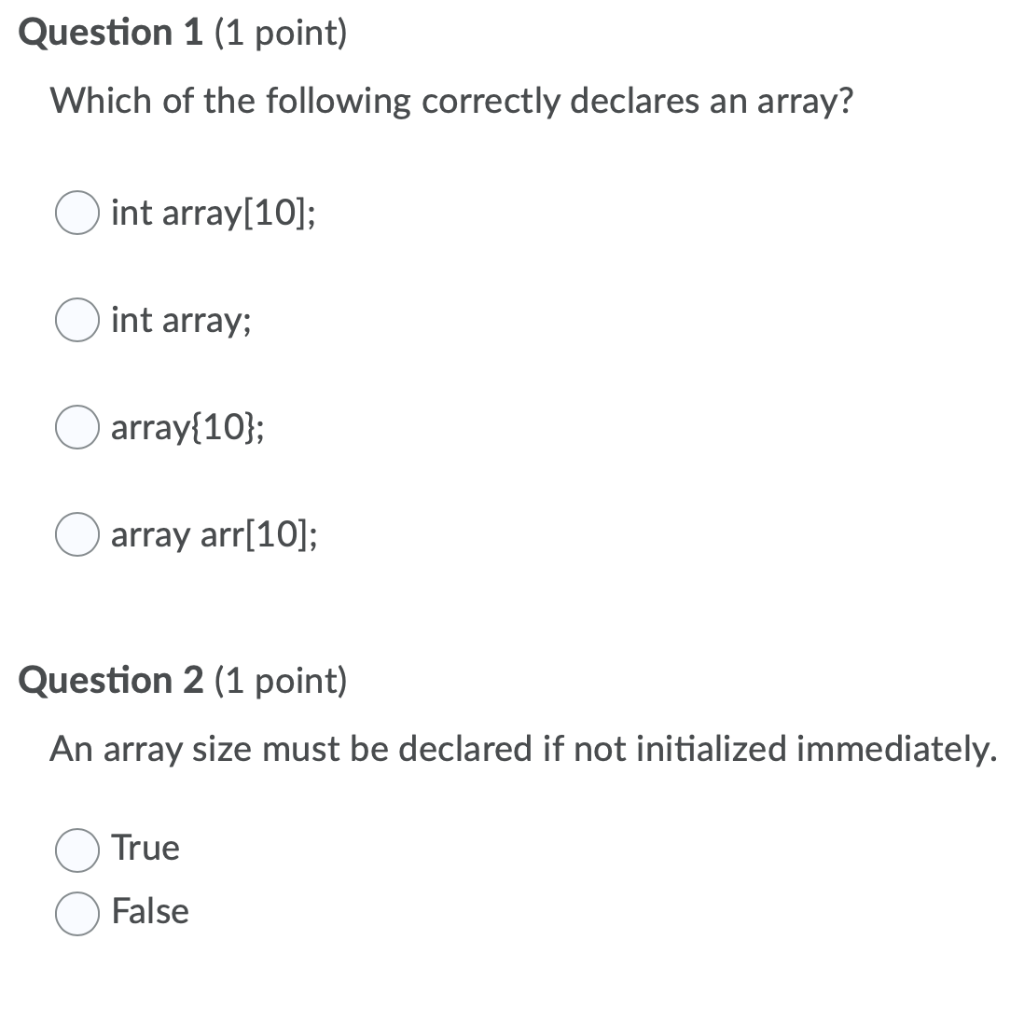Select the "array{10};" radio button
This screenshot has height=1009, width=1024.
coord(76,428)
